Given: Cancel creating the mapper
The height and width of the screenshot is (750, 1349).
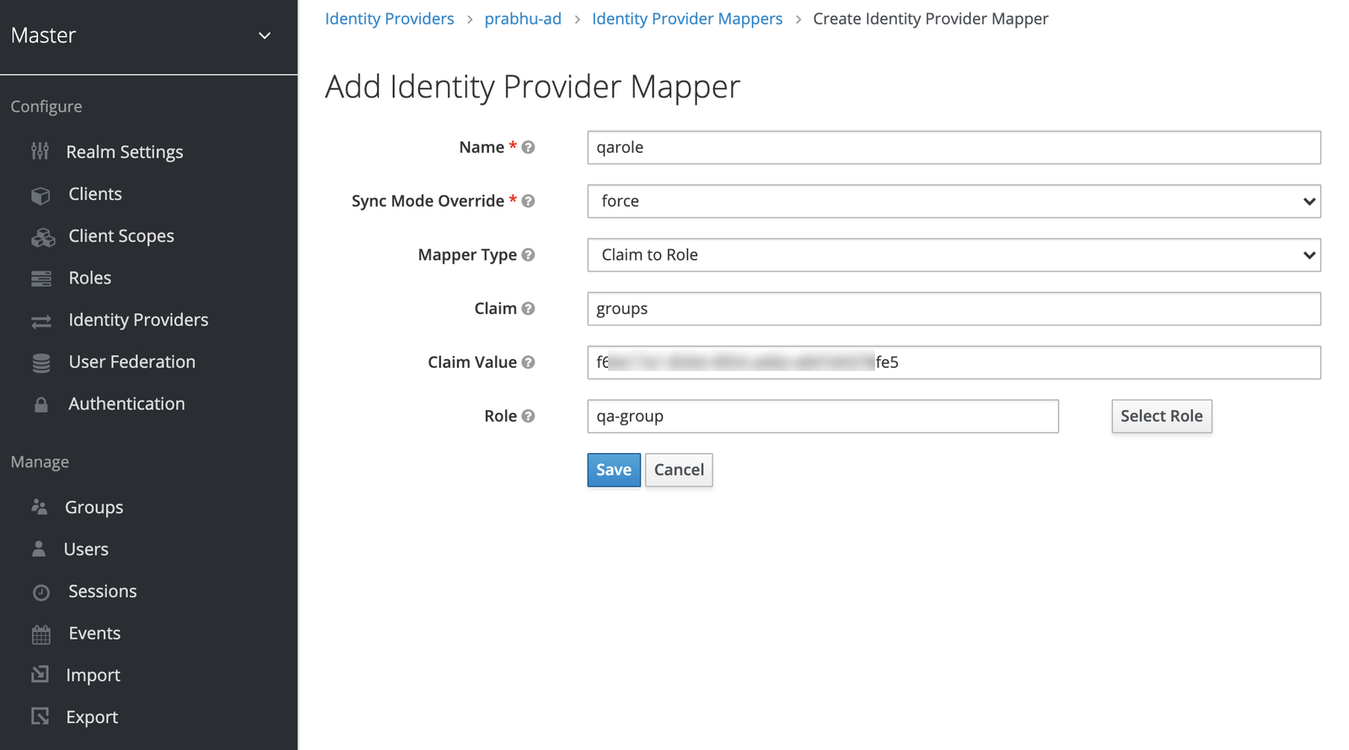Looking at the screenshot, I should point(678,470).
